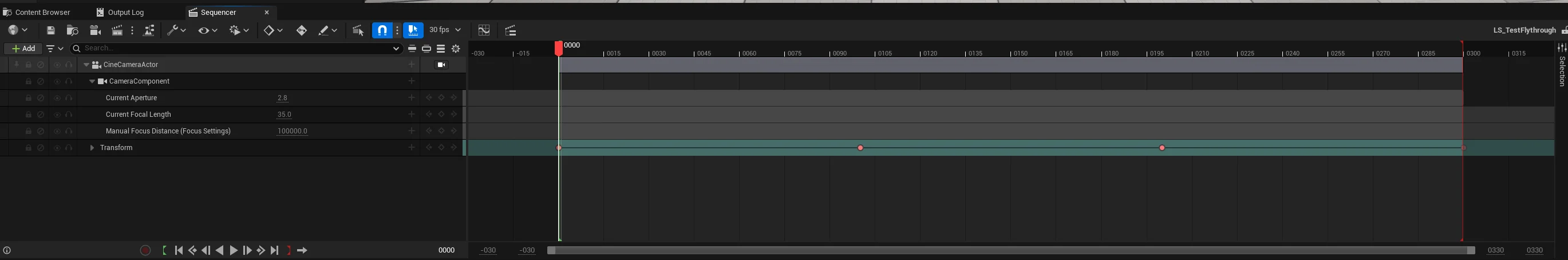Open search history dropdown arrow
This screenshot has height=260, width=1568.
point(396,48)
